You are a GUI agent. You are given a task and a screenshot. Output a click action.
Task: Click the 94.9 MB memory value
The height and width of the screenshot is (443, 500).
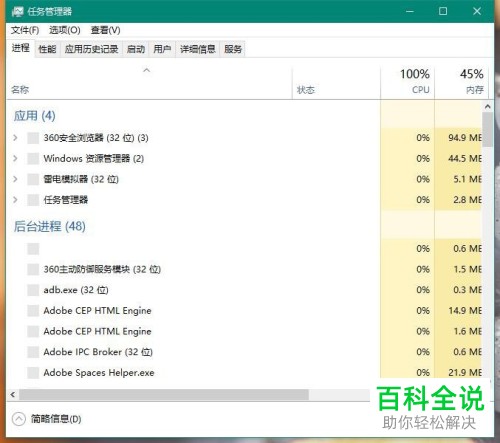pyautogui.click(x=465, y=138)
